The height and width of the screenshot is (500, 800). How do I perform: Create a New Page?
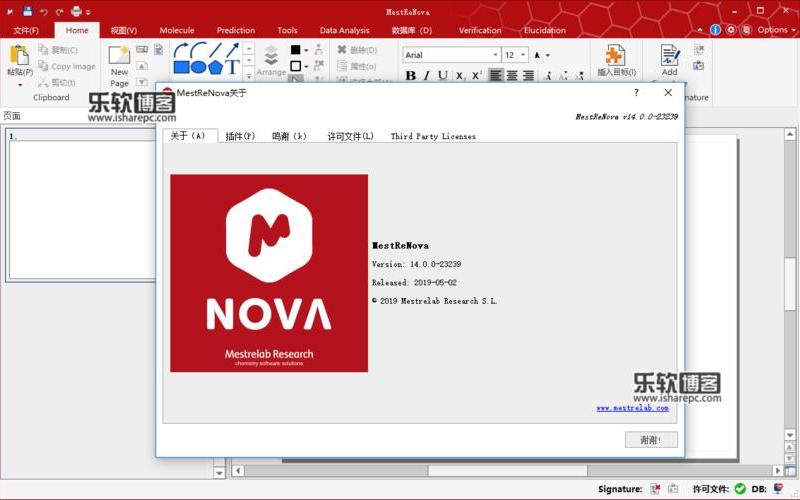pyautogui.click(x=119, y=67)
